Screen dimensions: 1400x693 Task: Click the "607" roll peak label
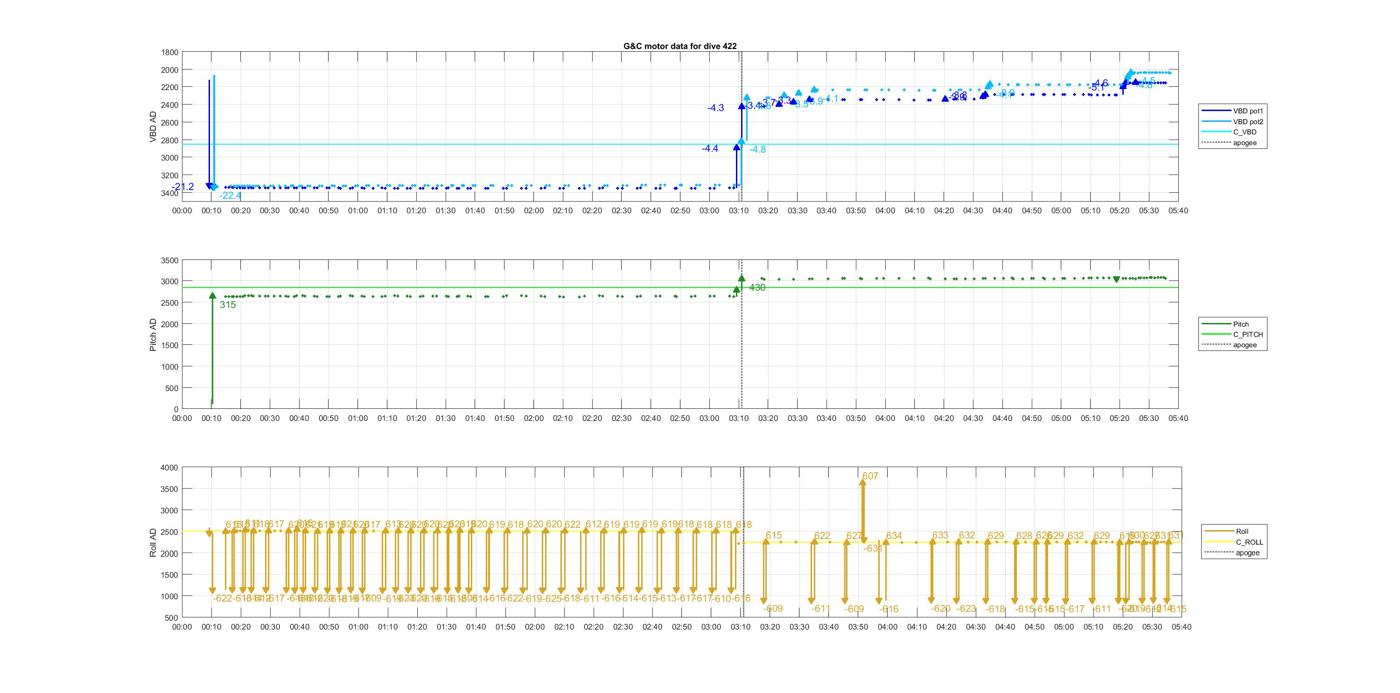[869, 477]
